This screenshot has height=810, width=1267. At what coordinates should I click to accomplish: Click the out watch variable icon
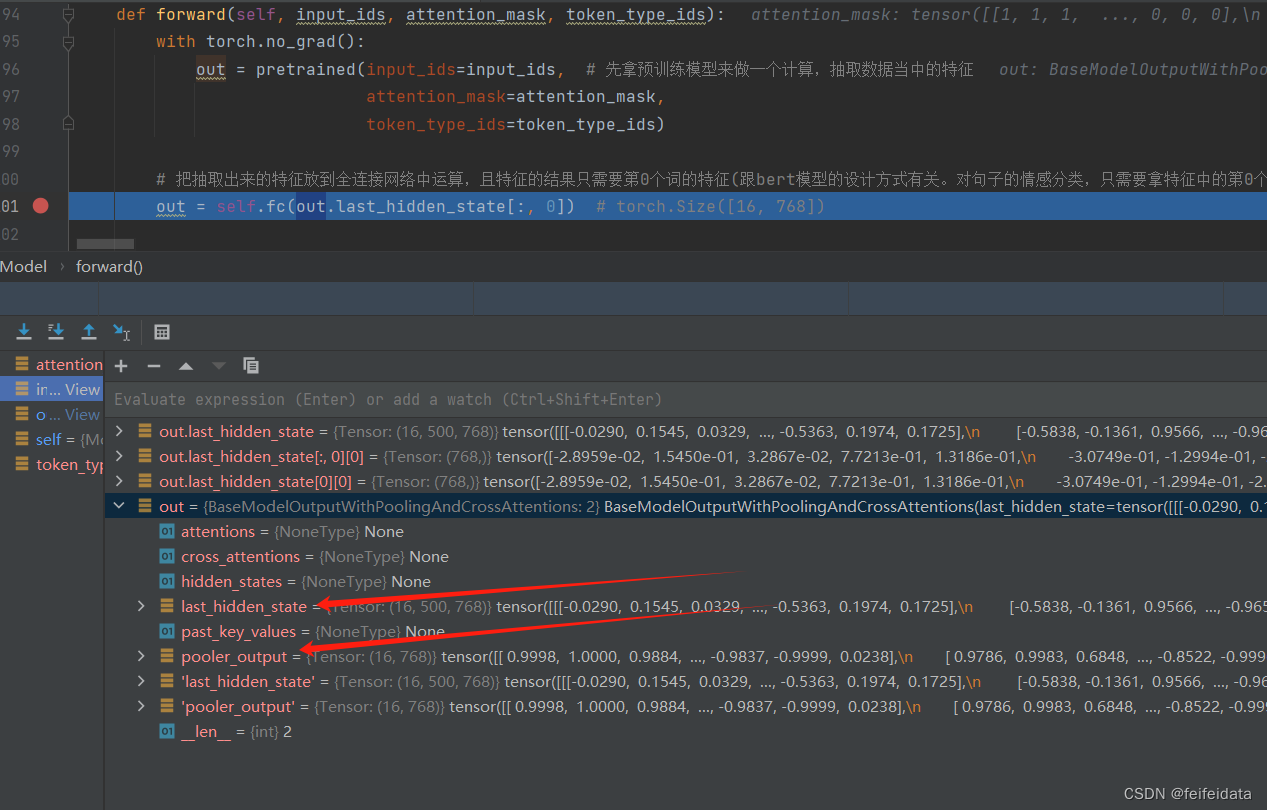click(x=145, y=506)
